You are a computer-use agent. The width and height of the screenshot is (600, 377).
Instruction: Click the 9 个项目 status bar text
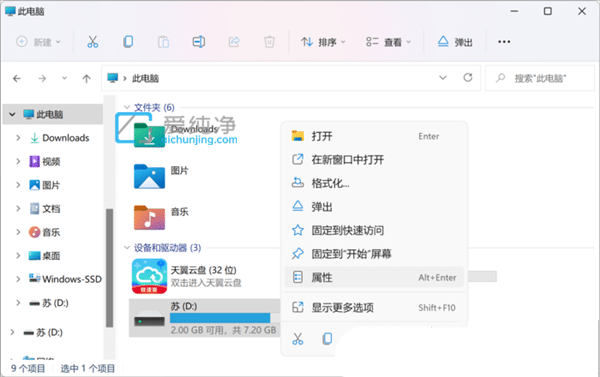coord(28,368)
